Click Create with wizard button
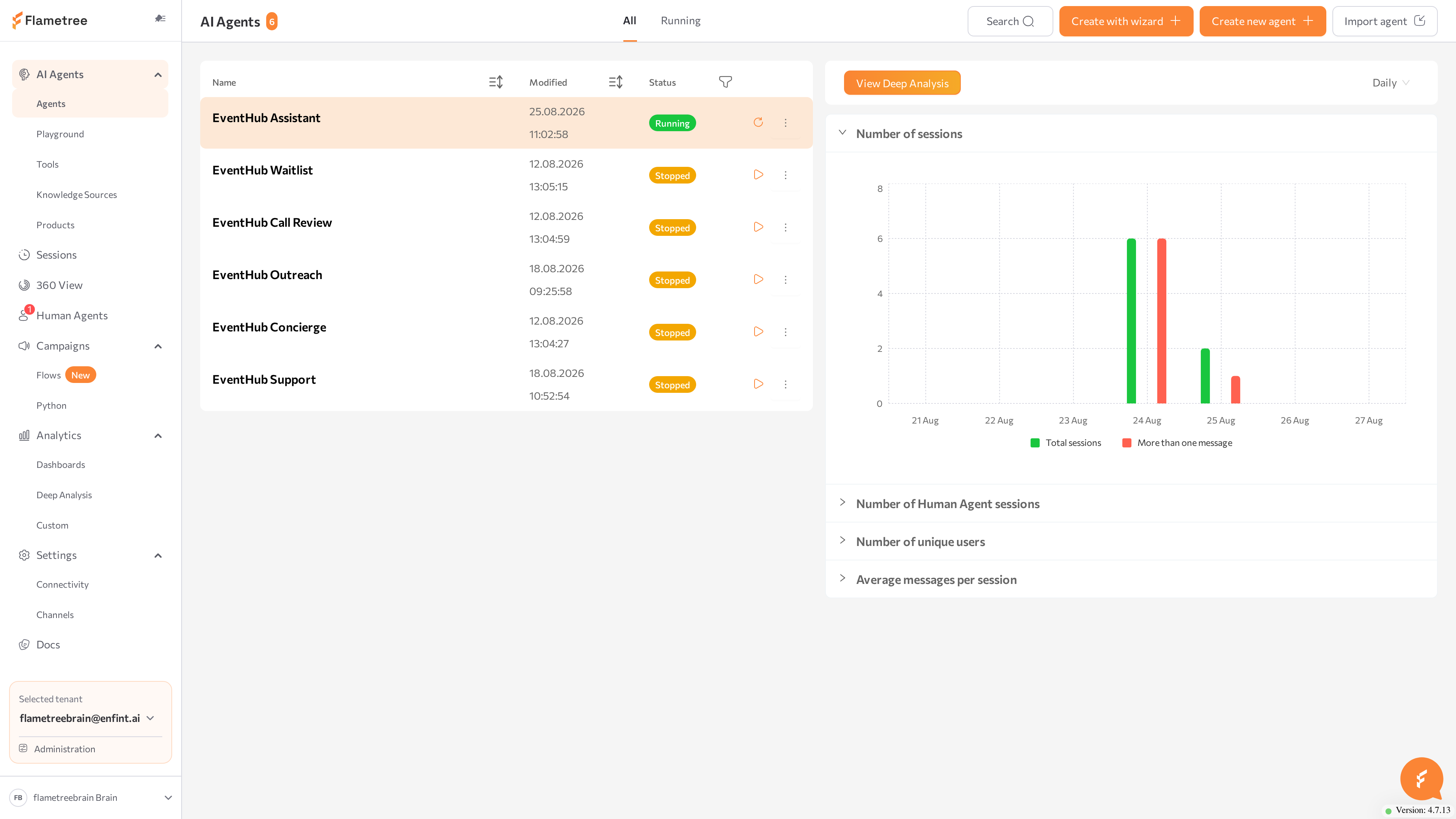The height and width of the screenshot is (819, 1456). click(x=1126, y=22)
